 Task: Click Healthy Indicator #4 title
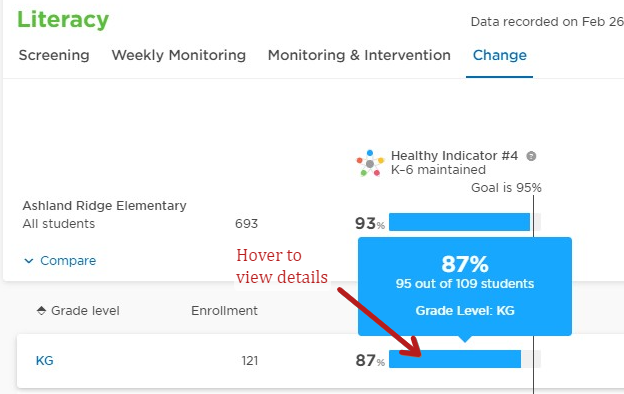(x=454, y=156)
